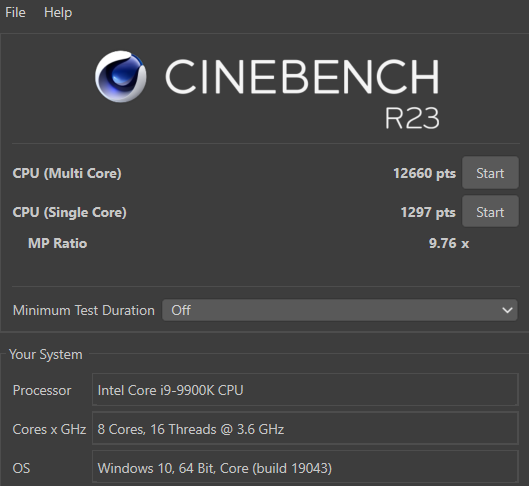The image size is (529, 486).
Task: Click the Processor label
Action: tap(42, 390)
